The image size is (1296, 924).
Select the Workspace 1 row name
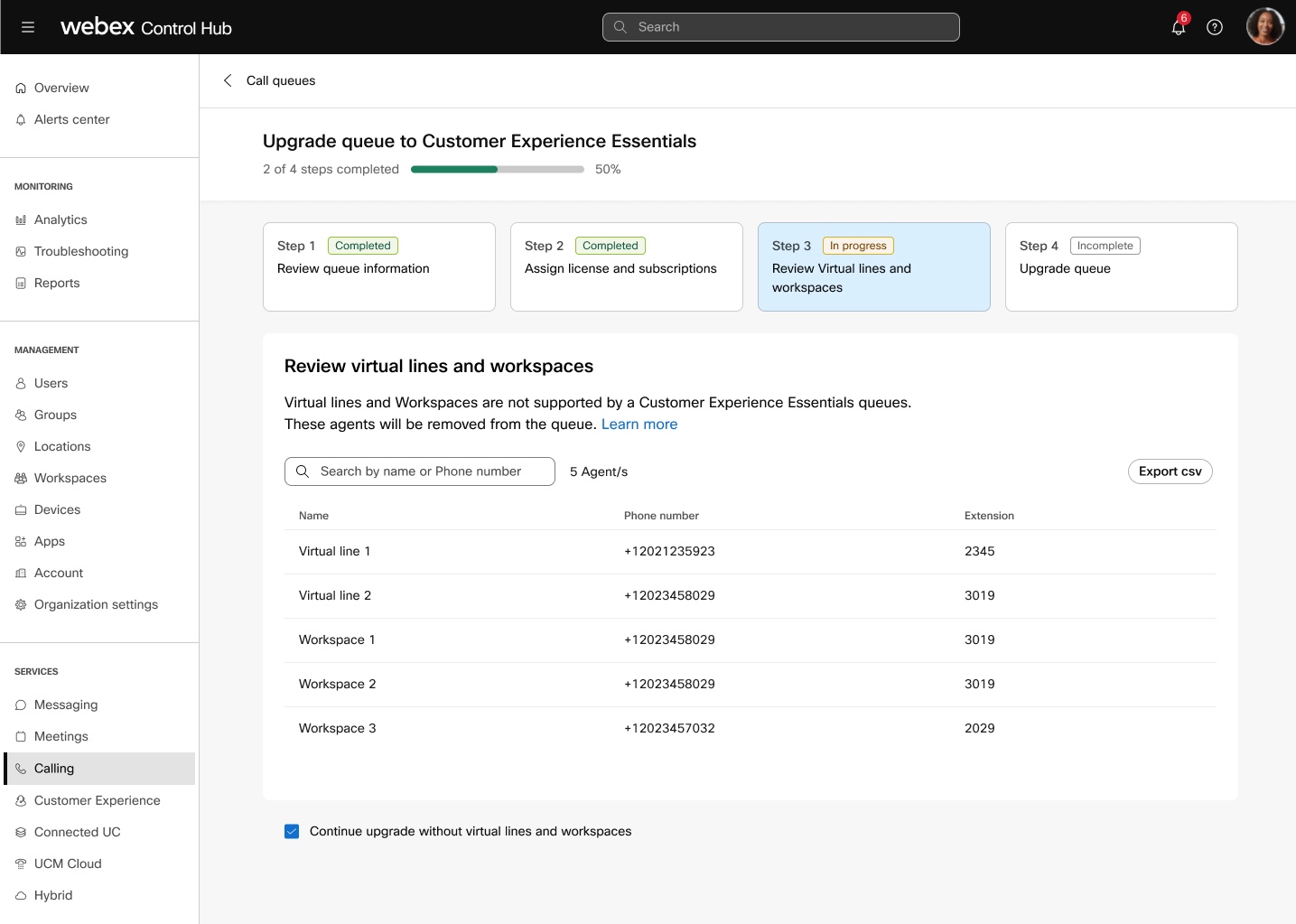[x=337, y=639]
